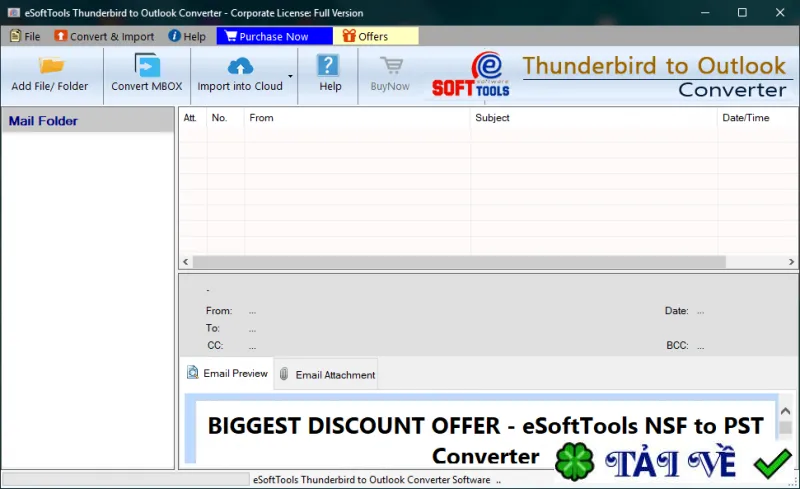Close the converter window
Viewport: 800px width, 489px height.
780,13
